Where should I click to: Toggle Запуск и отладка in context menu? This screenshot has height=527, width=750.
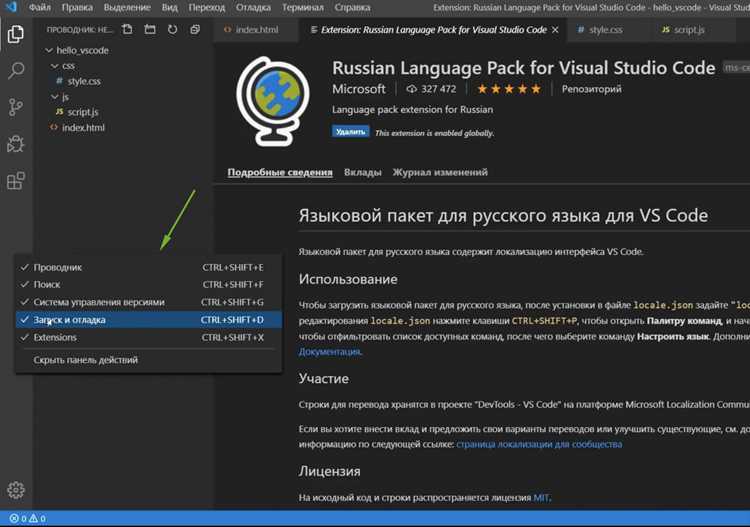click(149, 320)
